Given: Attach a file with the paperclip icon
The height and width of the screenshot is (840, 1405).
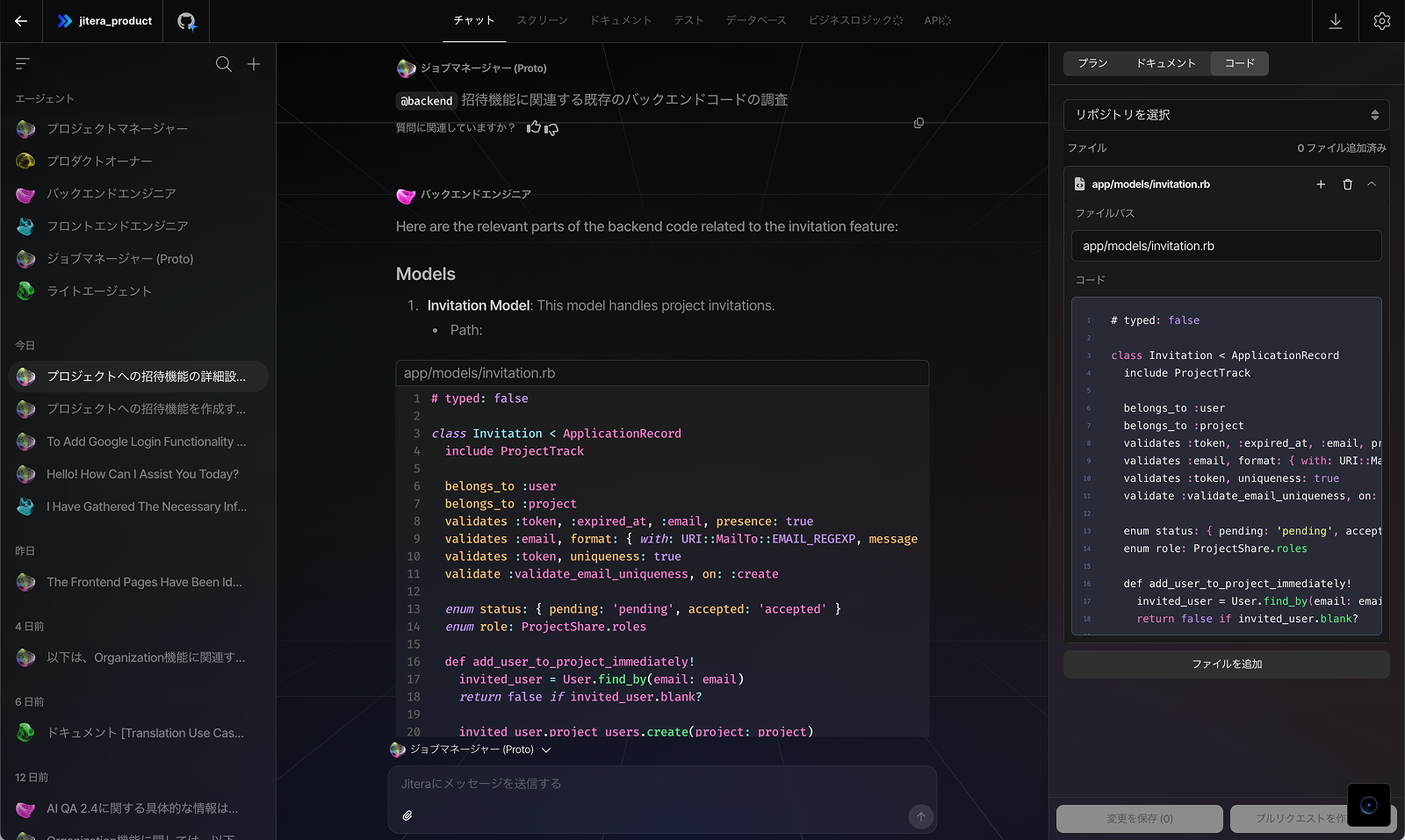Looking at the screenshot, I should click(407, 815).
